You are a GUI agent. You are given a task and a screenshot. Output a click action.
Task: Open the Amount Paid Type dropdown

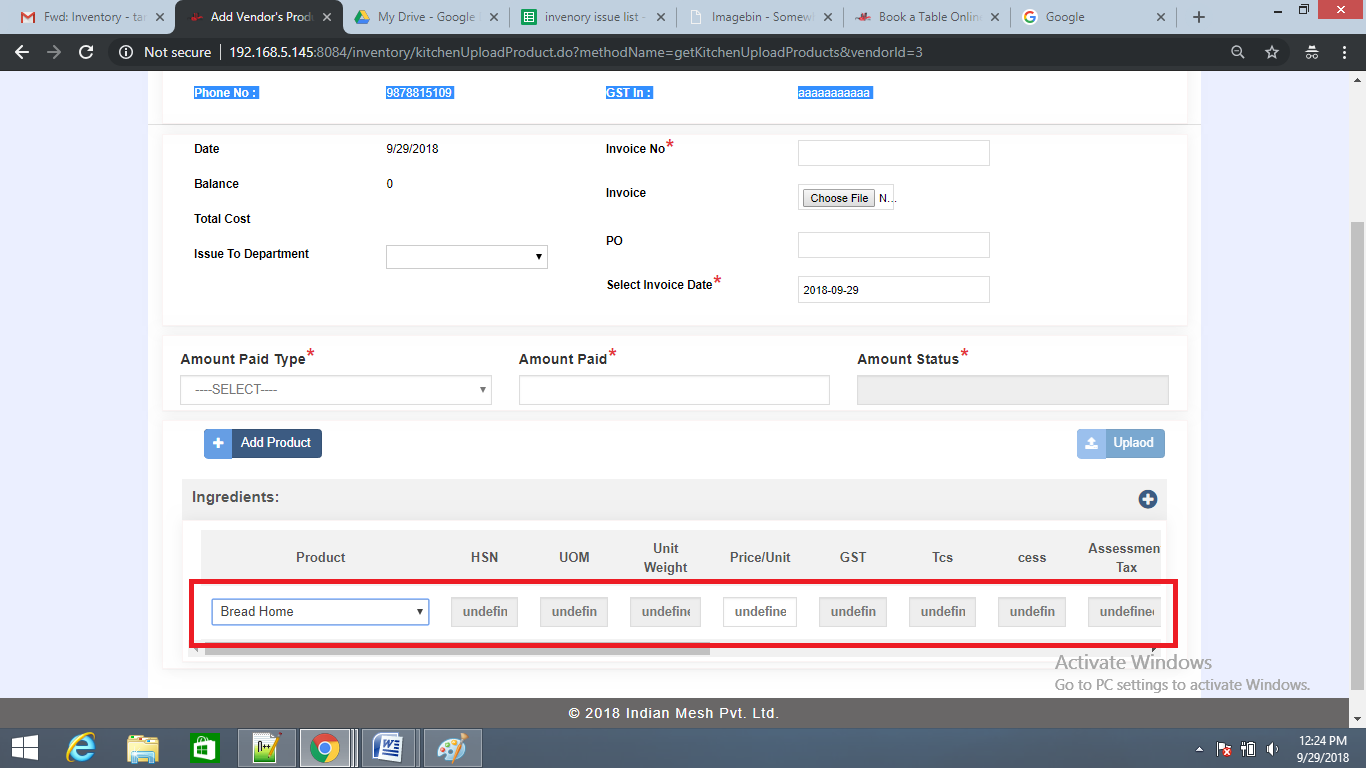(336, 390)
